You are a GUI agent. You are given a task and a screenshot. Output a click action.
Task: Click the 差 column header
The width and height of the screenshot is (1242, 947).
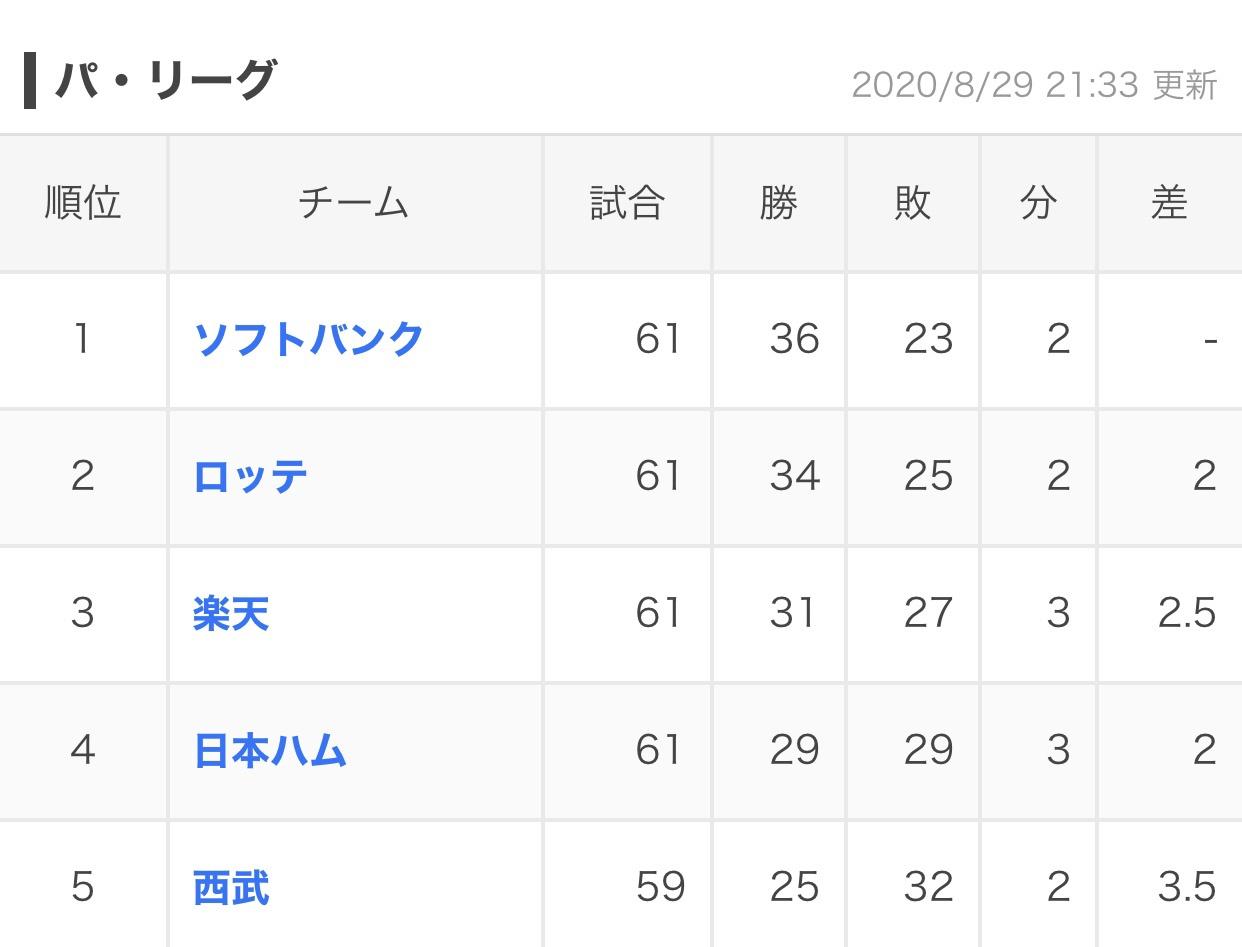(1168, 203)
